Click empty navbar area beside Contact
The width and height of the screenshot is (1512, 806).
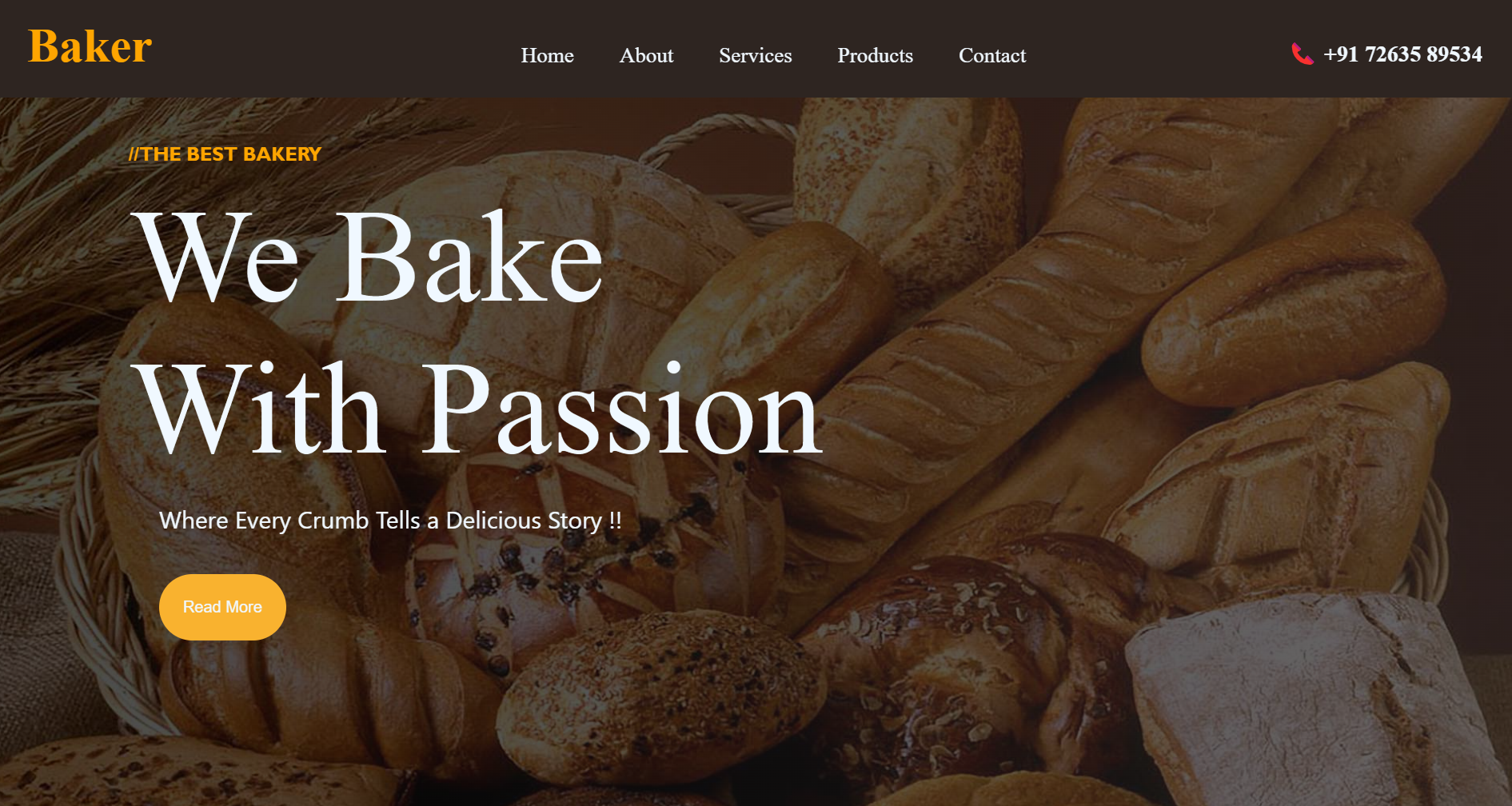coord(1159,54)
